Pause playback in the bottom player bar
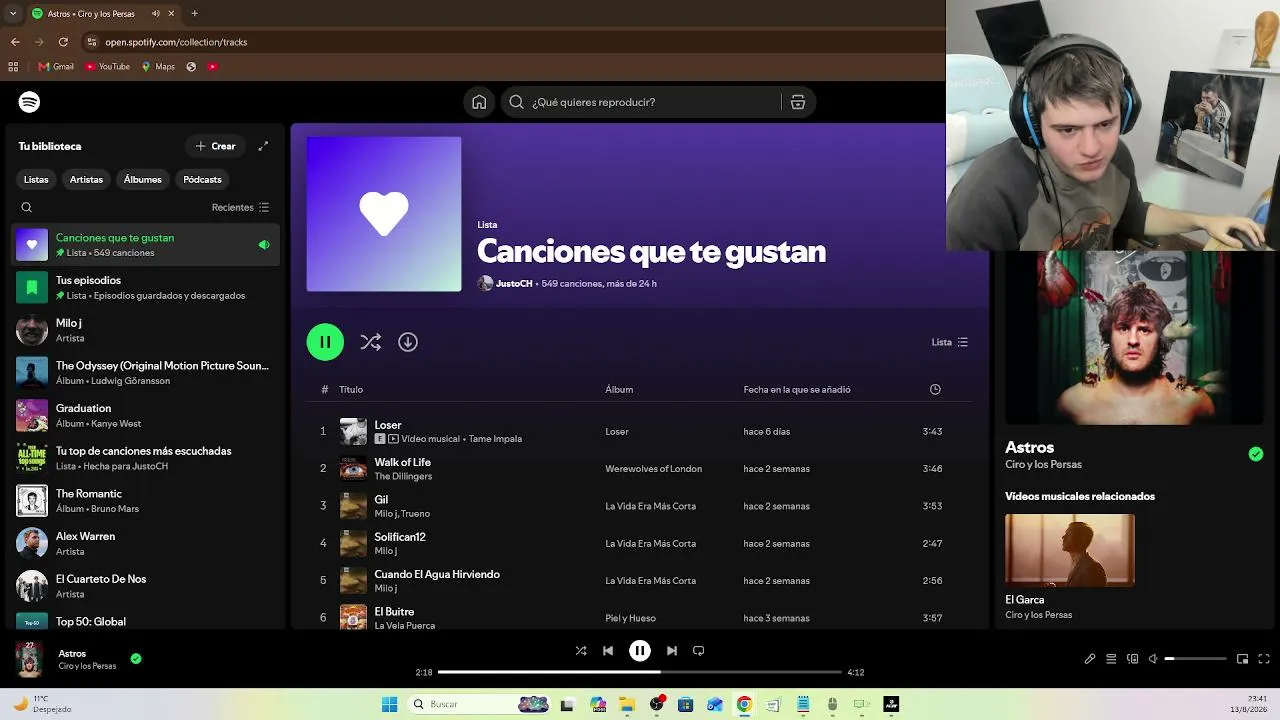 pyautogui.click(x=640, y=651)
